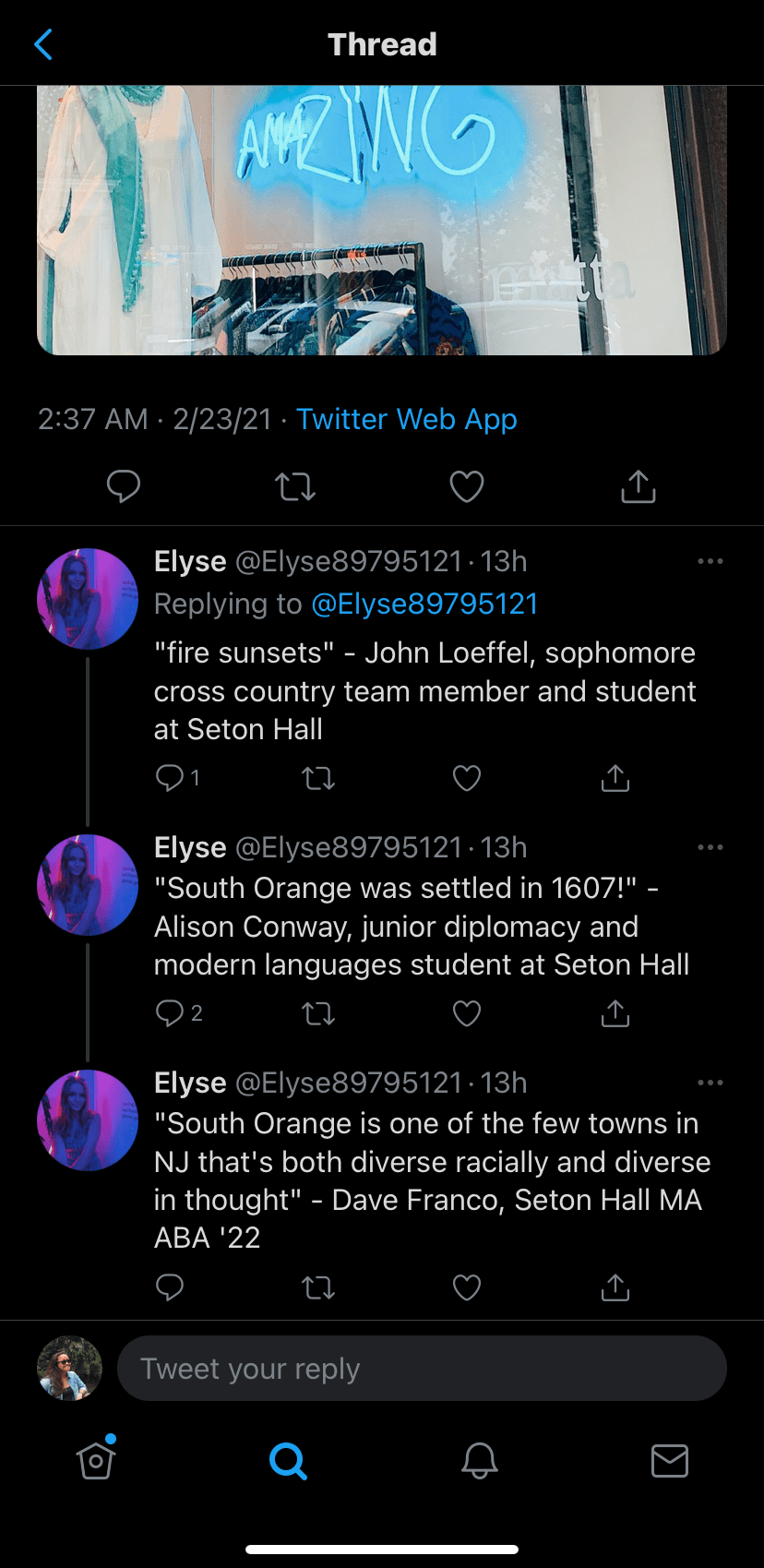Open more options on the settled in 1607 tweet
The image size is (764, 1568).
pos(710,847)
